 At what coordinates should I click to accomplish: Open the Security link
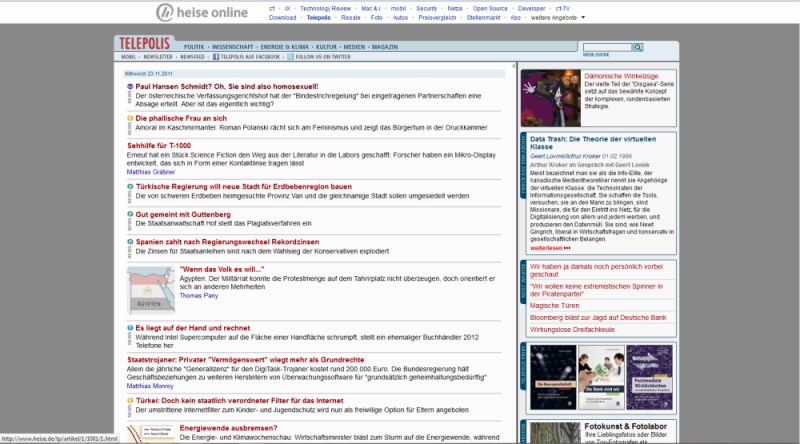[x=427, y=9]
